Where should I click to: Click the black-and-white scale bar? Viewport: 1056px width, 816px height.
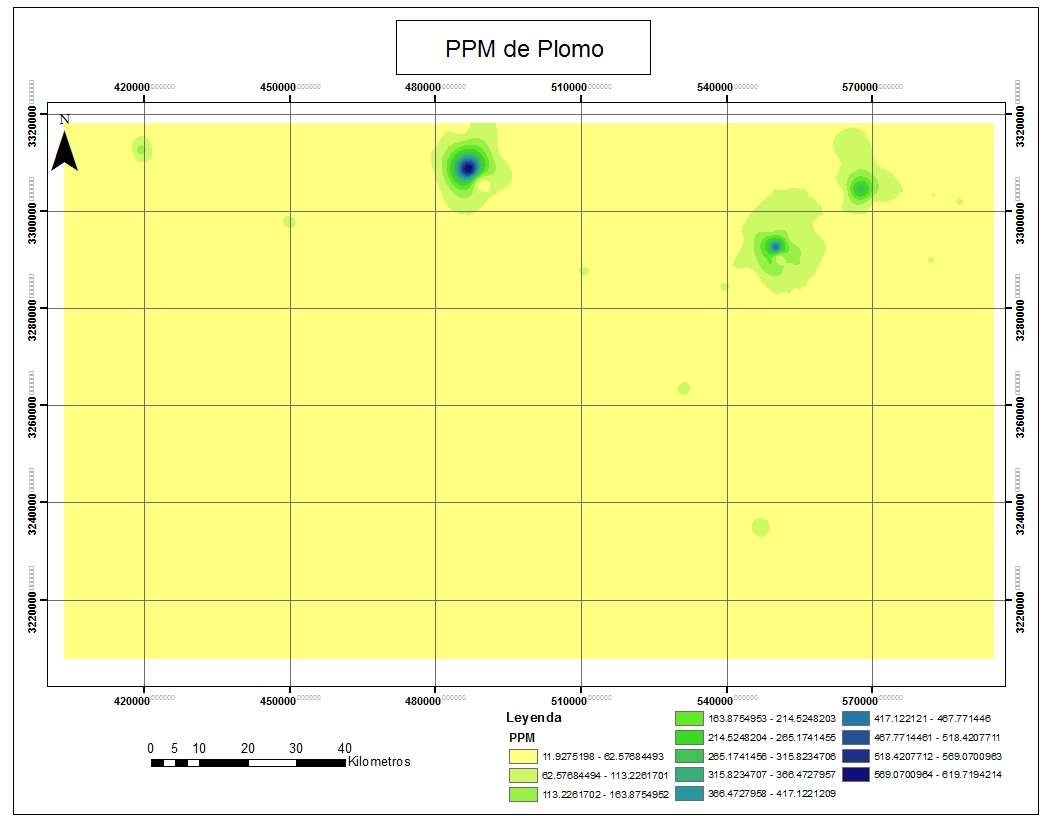[x=248, y=763]
